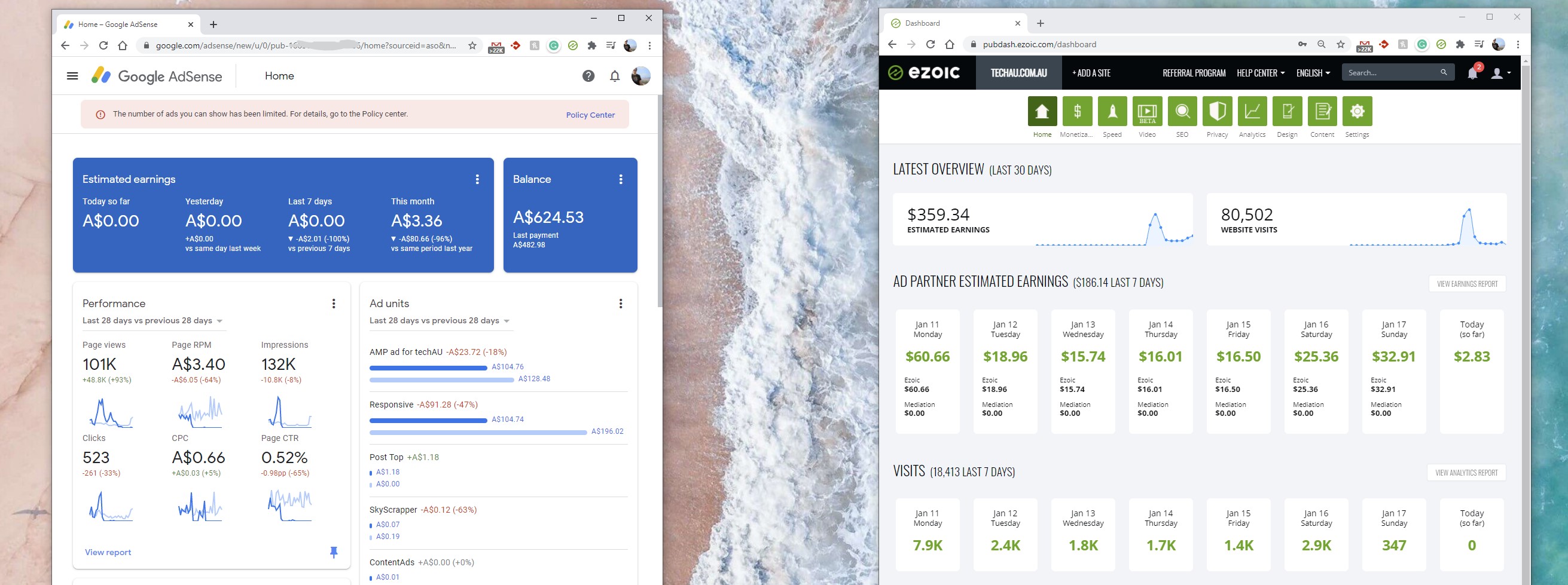Open Ezoic Privacy shield icon

click(x=1218, y=111)
